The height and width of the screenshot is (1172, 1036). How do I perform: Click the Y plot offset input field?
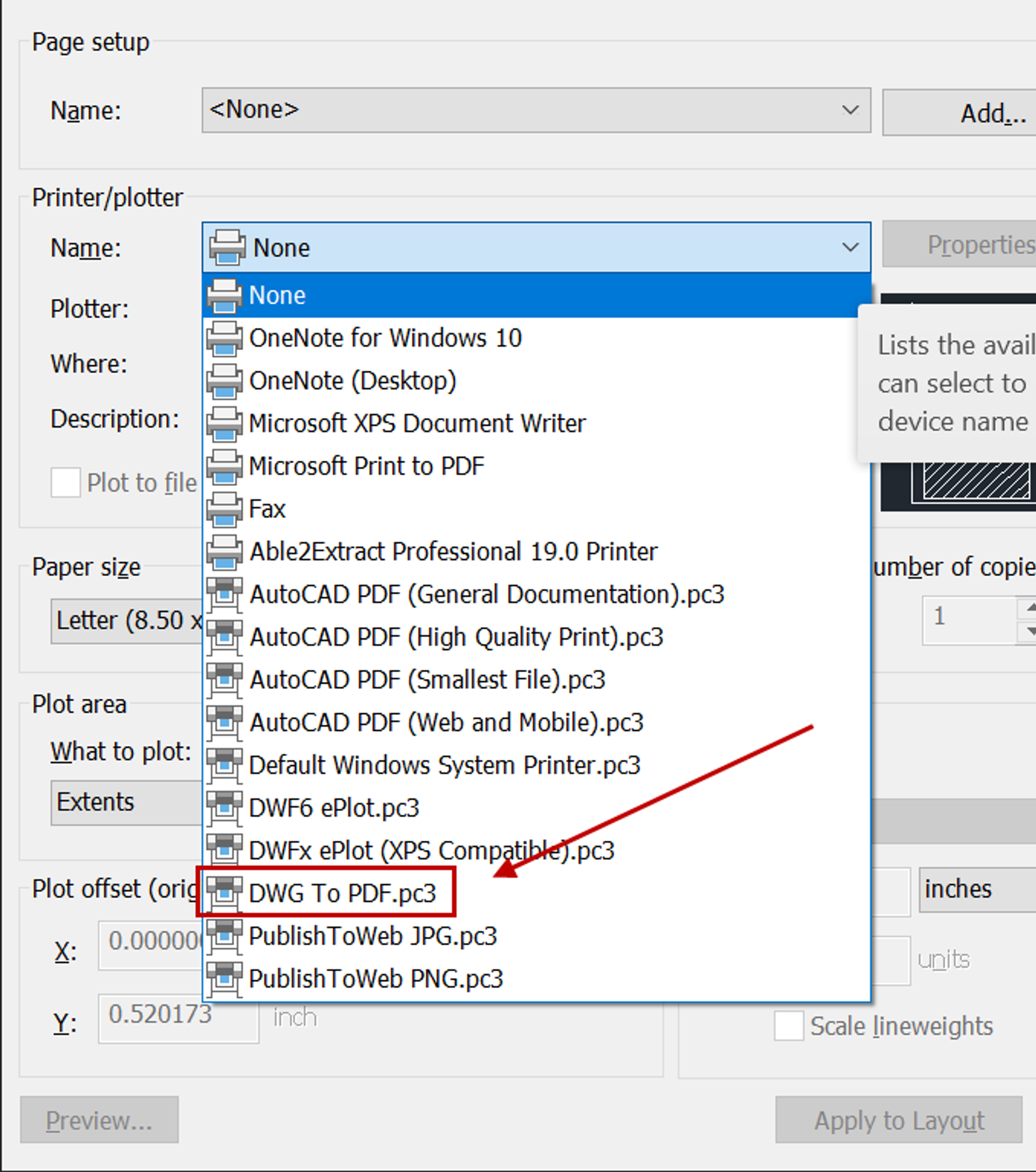(x=178, y=1018)
